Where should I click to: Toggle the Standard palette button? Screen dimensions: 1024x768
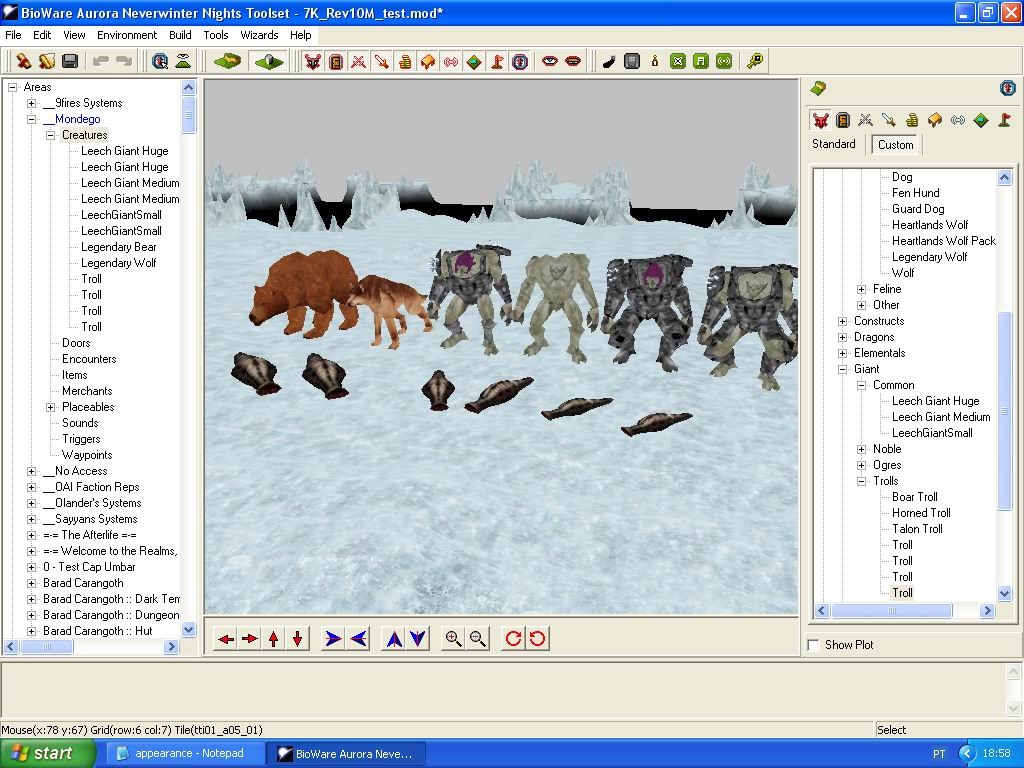click(x=833, y=144)
